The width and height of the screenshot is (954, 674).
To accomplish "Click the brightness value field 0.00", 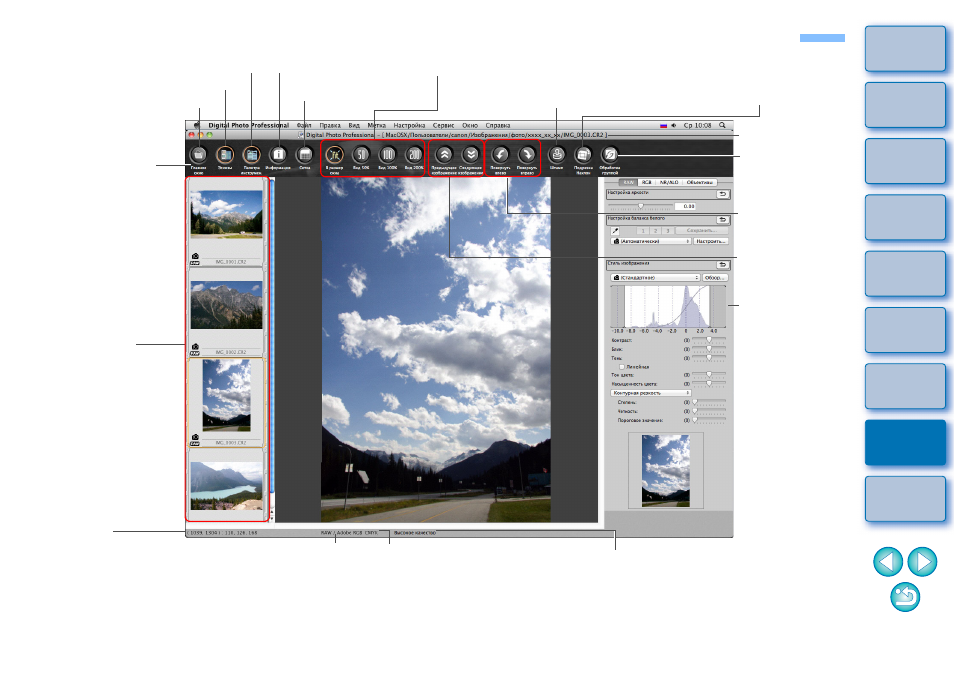I will point(684,207).
